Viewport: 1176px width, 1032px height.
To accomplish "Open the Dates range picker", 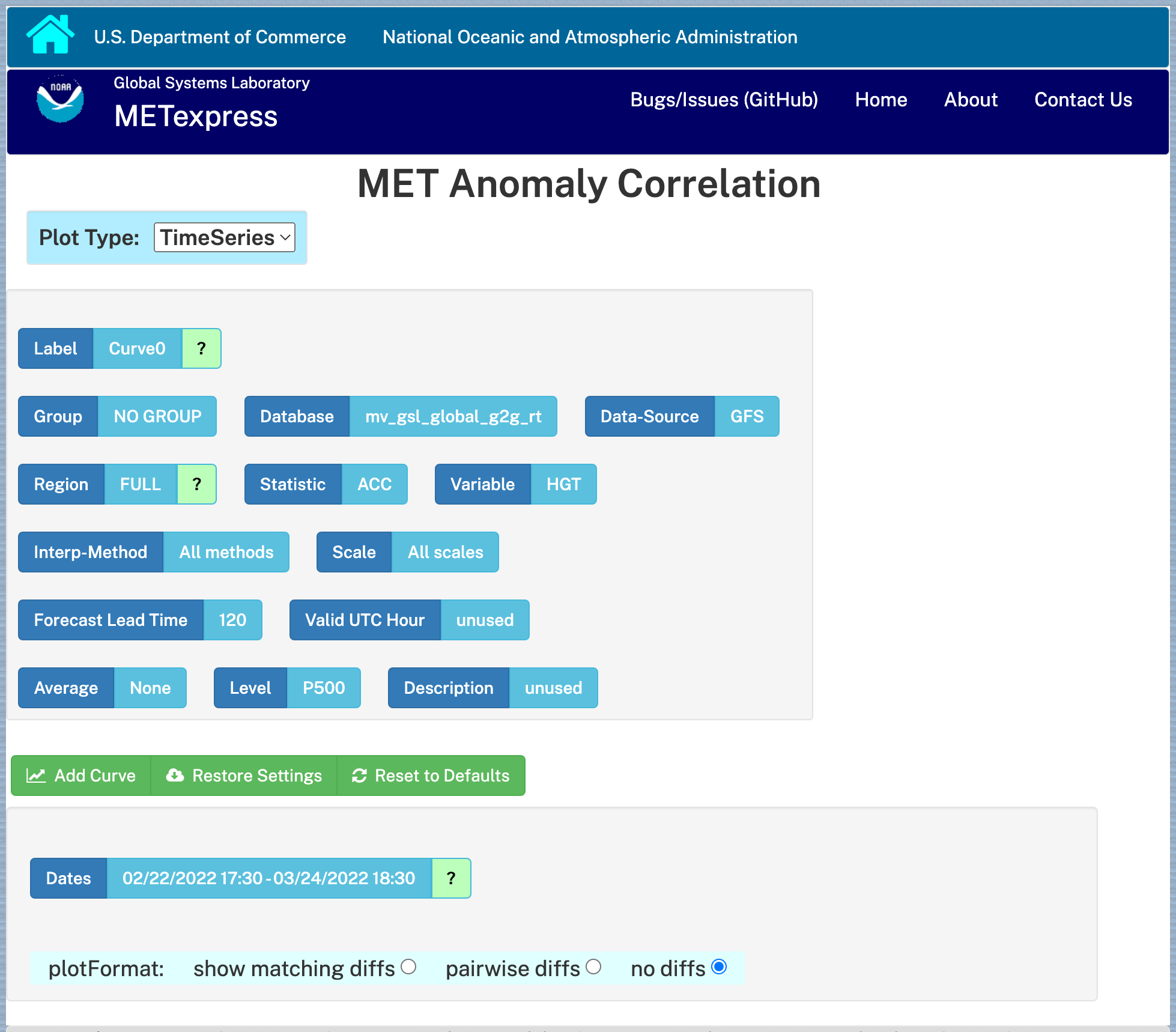I will [x=268, y=878].
